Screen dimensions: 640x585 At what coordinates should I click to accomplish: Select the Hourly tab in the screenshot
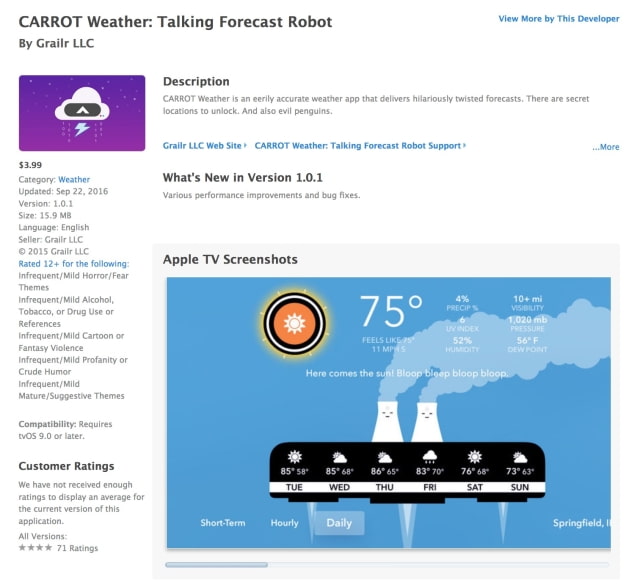click(284, 523)
